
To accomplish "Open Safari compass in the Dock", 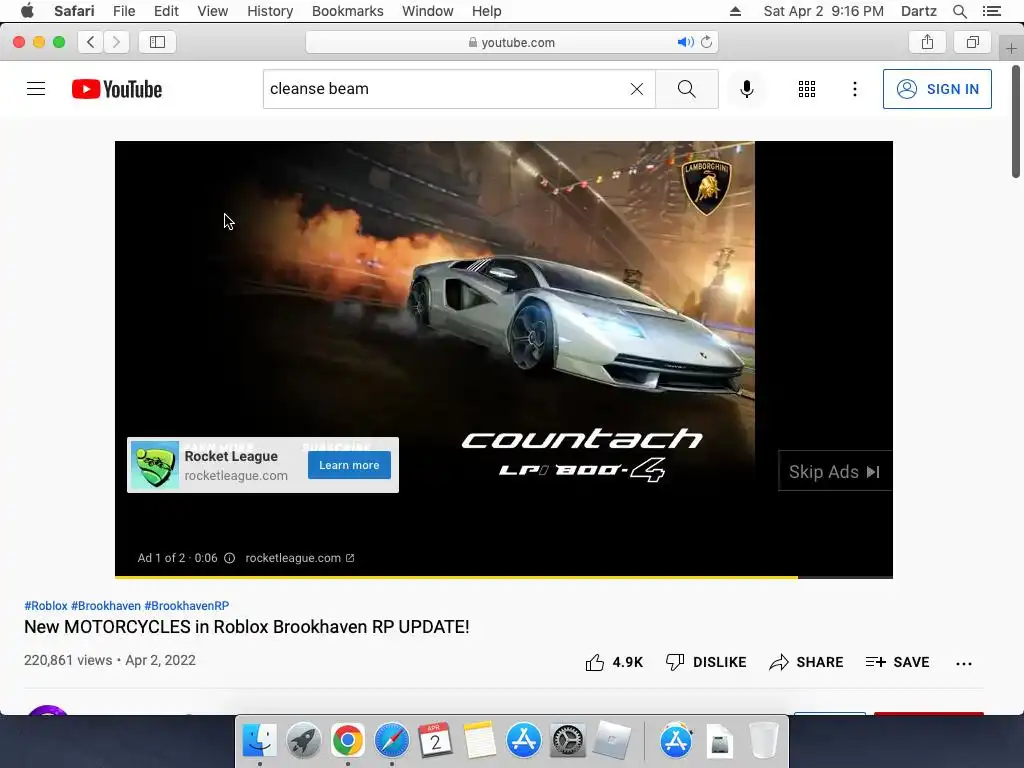I will click(x=391, y=741).
